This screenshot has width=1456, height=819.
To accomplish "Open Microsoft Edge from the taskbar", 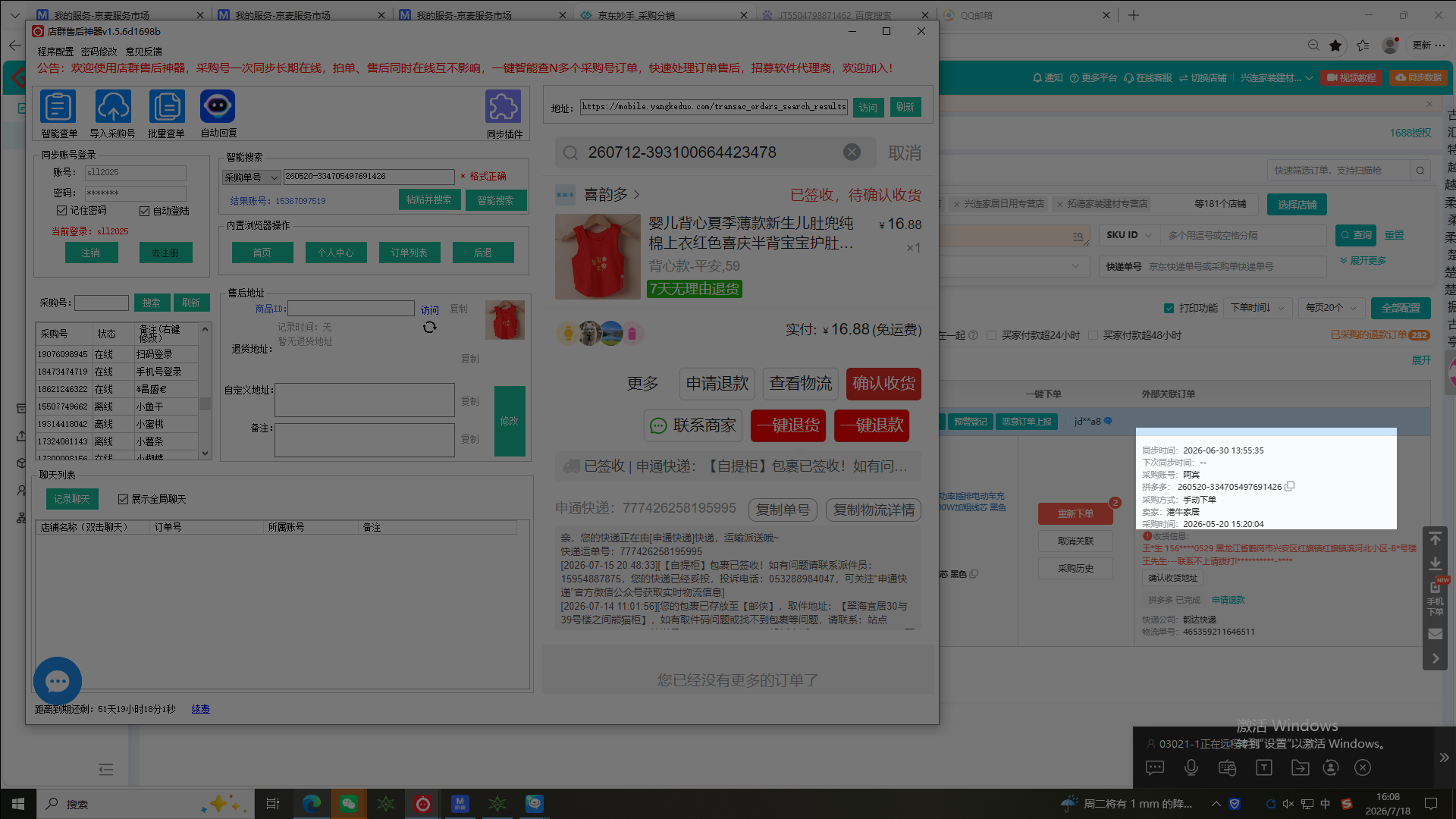I will click(312, 804).
